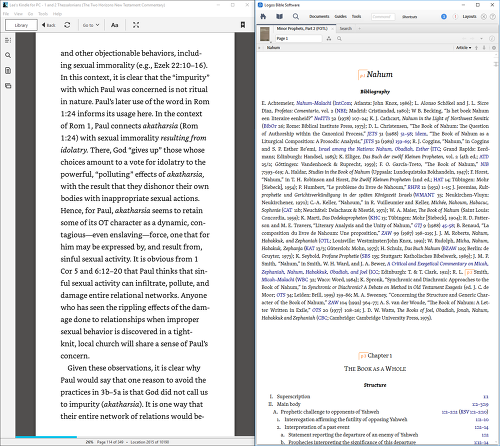Click the Structure subheading text

point(375,385)
